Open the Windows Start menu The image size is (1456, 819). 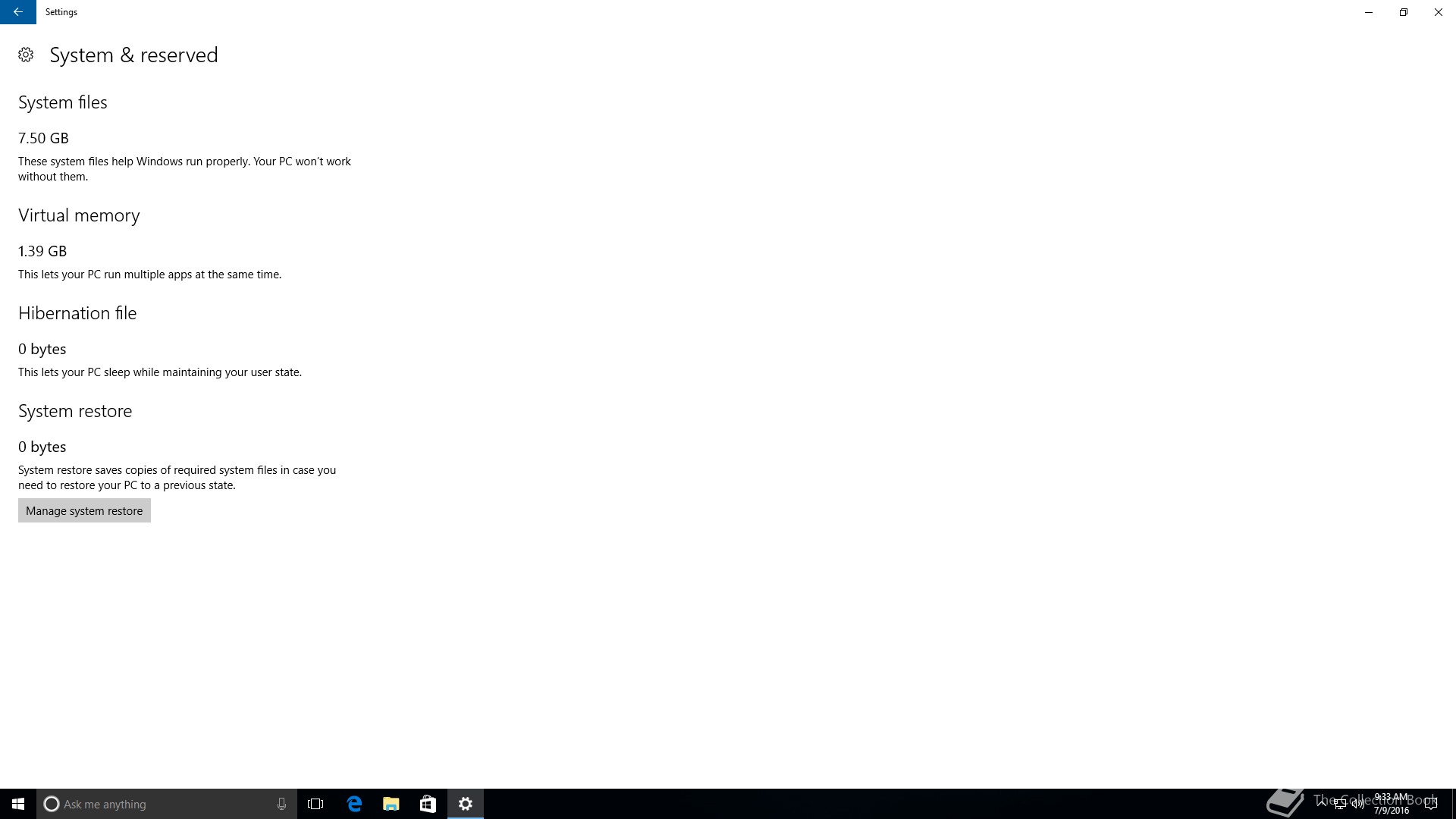[x=18, y=804]
